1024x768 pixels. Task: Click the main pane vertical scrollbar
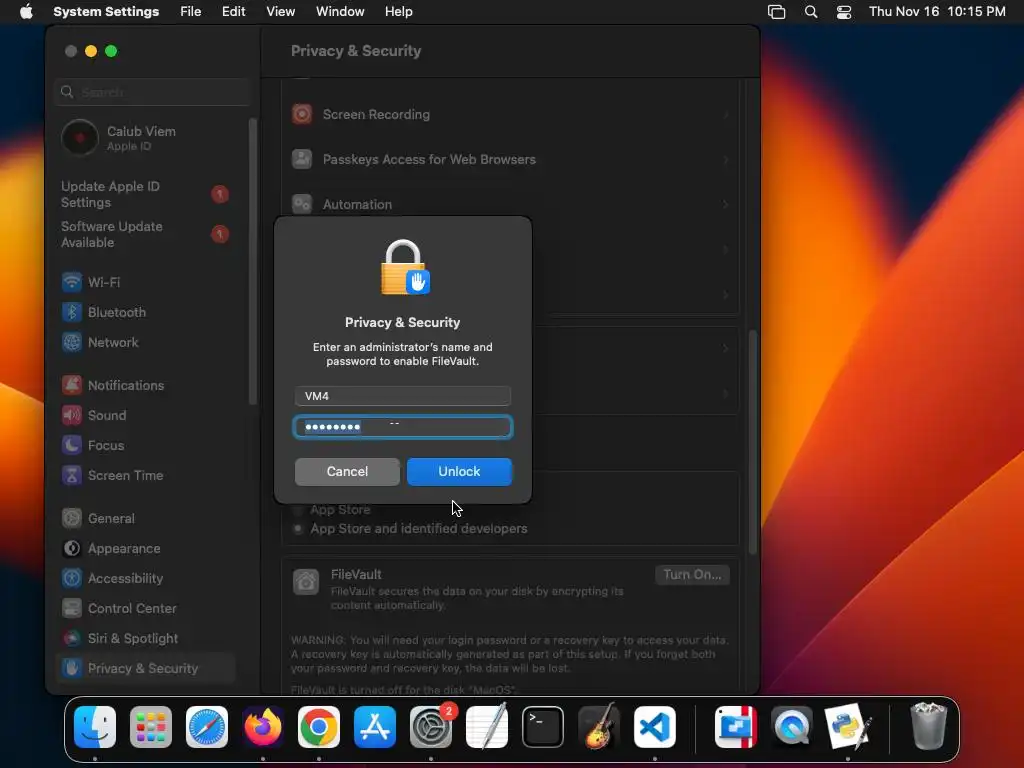coord(752,442)
